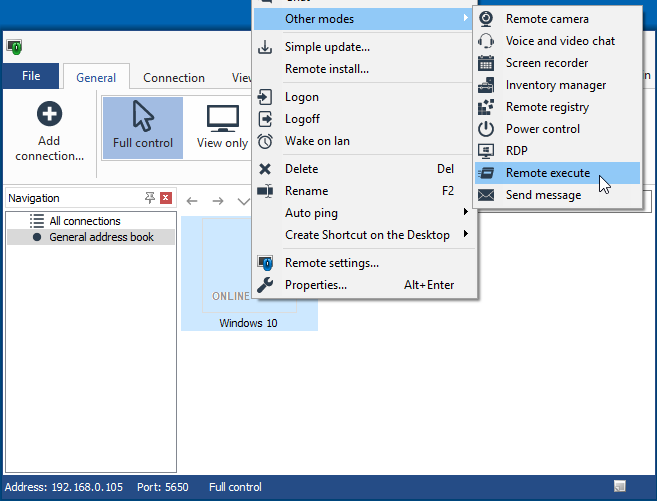Open the Connection ribbon tab
Viewport: 657px width, 501px height.
174,78
